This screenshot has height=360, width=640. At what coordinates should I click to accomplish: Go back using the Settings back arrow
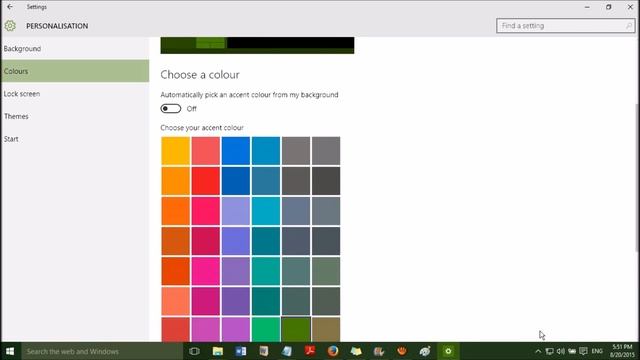pos(10,7)
